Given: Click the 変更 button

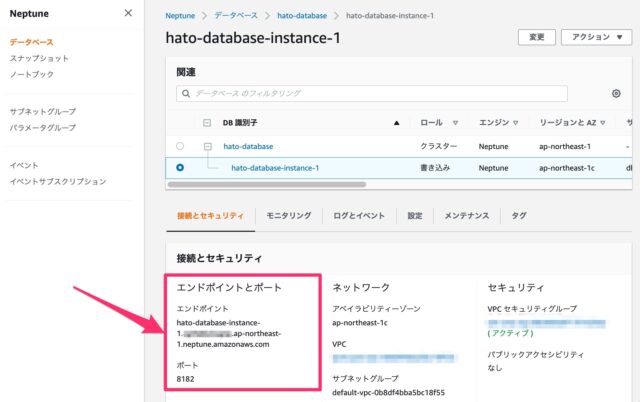Looking at the screenshot, I should pyautogui.click(x=537, y=37).
